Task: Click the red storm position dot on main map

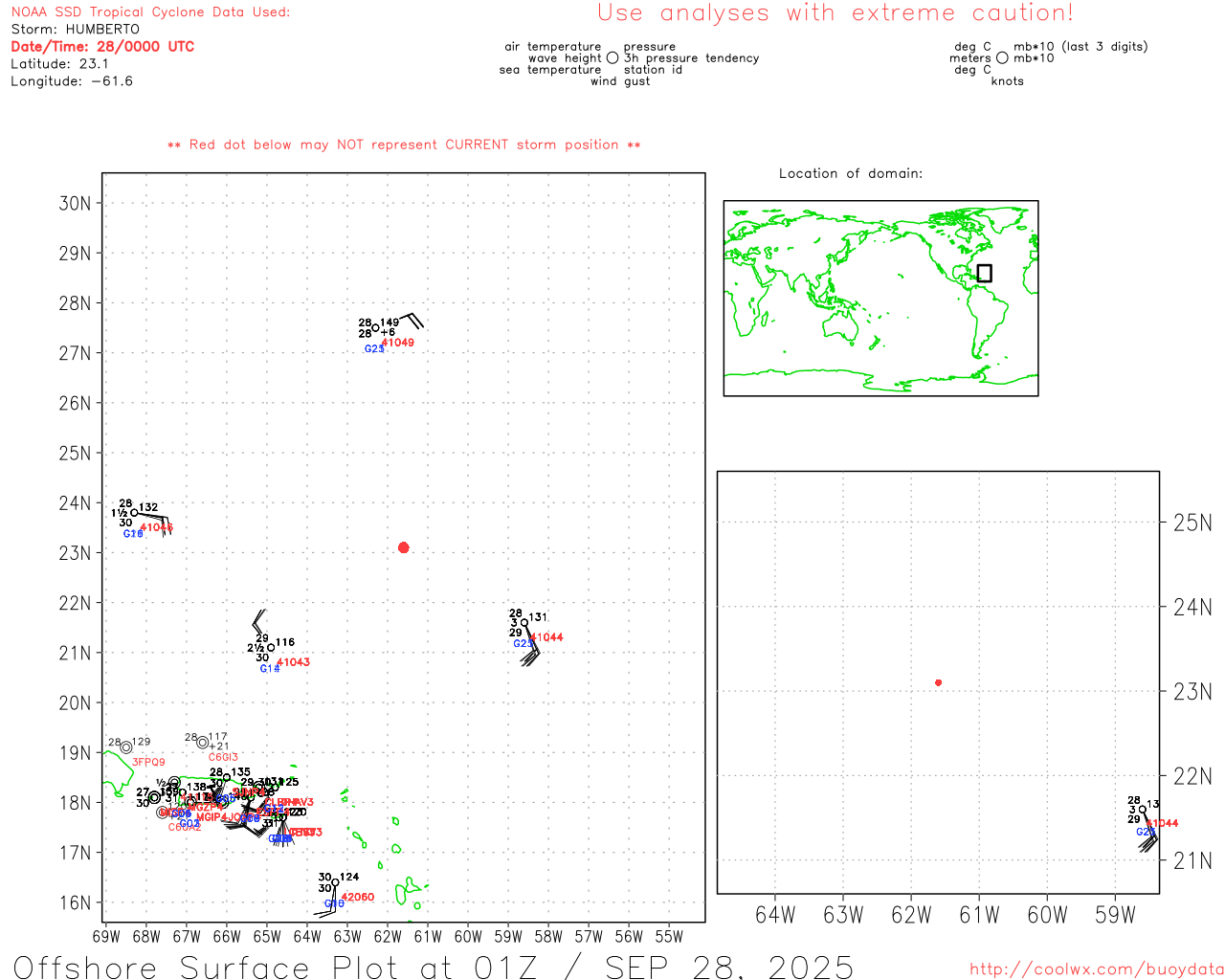Action: coord(403,547)
